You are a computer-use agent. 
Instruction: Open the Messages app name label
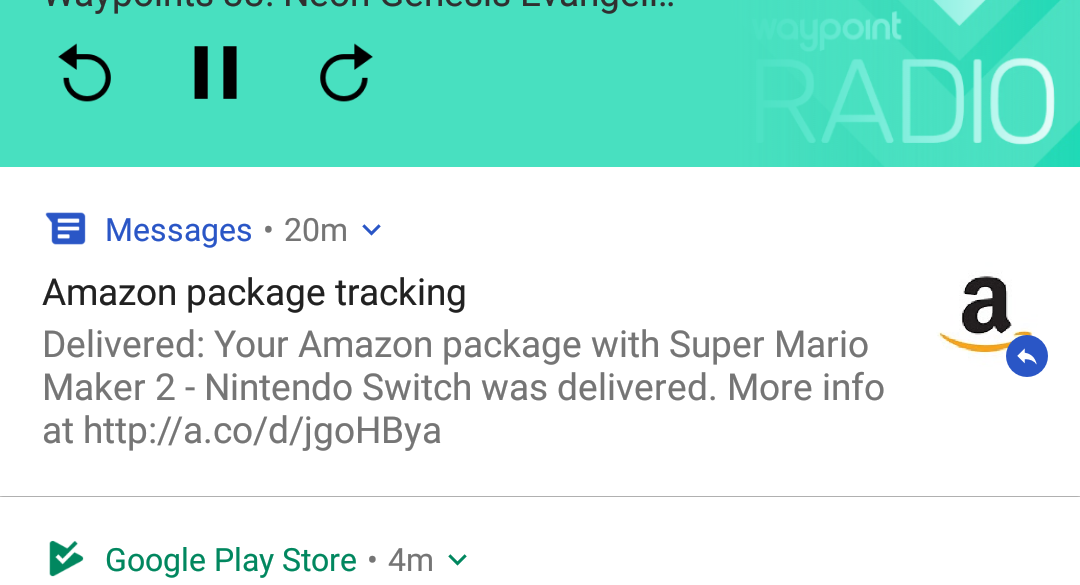click(x=178, y=231)
